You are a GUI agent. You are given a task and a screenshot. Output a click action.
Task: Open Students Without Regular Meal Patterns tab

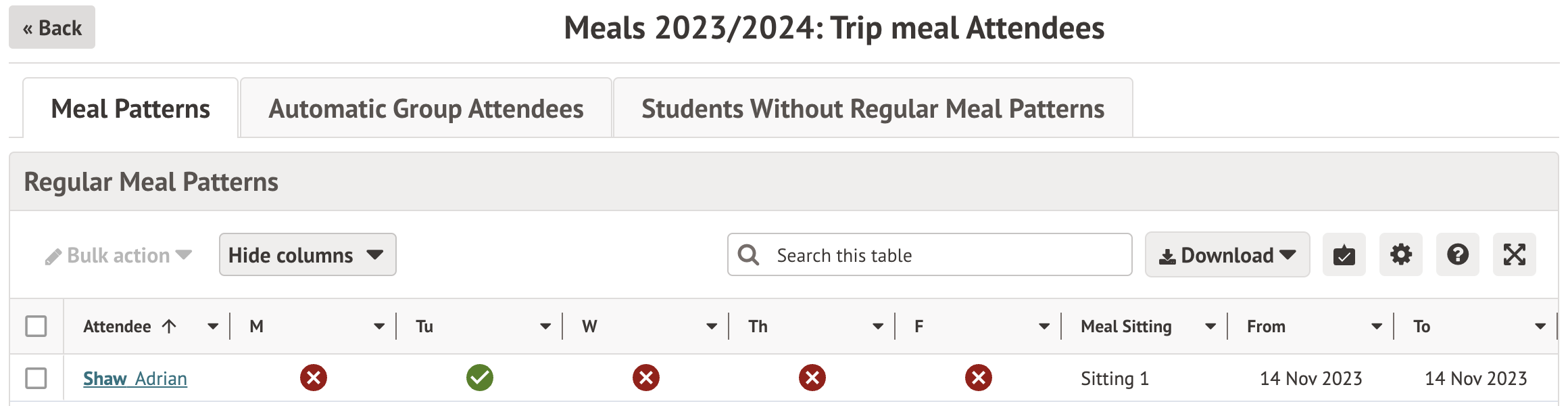point(873,109)
